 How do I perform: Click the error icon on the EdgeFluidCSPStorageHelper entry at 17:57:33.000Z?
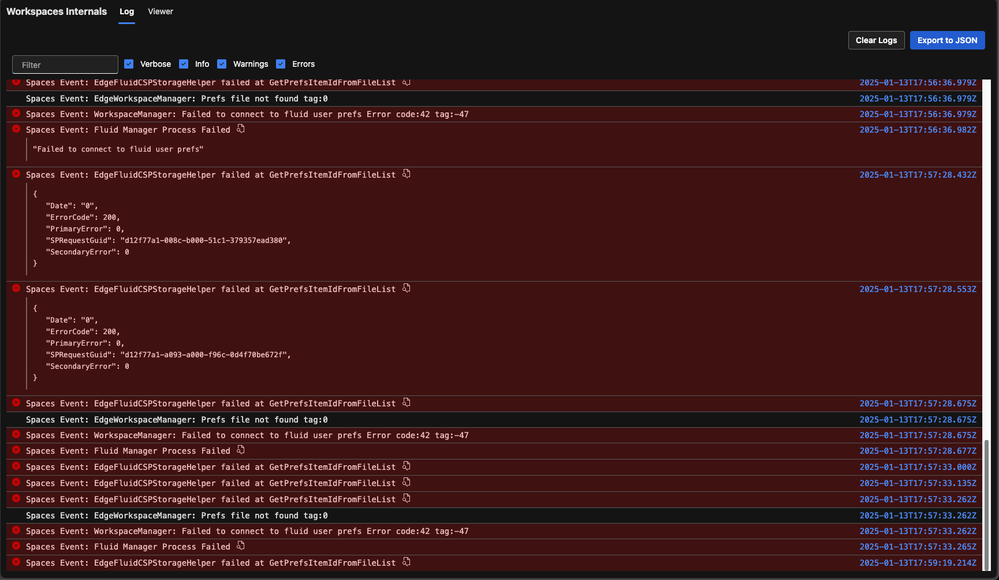(x=16, y=467)
